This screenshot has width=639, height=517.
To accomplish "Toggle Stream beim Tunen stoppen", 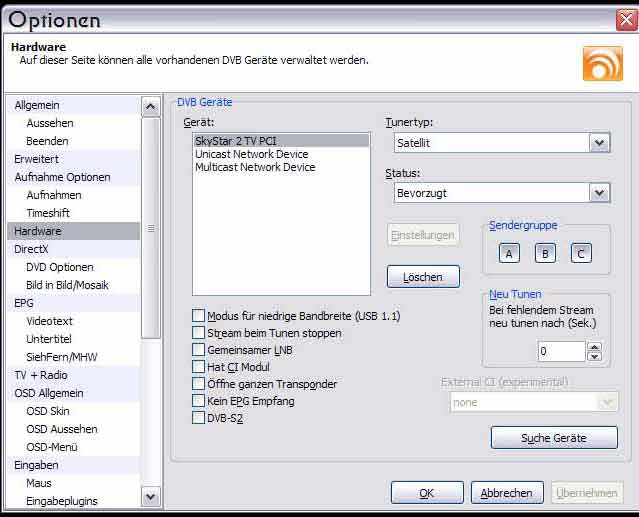I will coord(198,333).
